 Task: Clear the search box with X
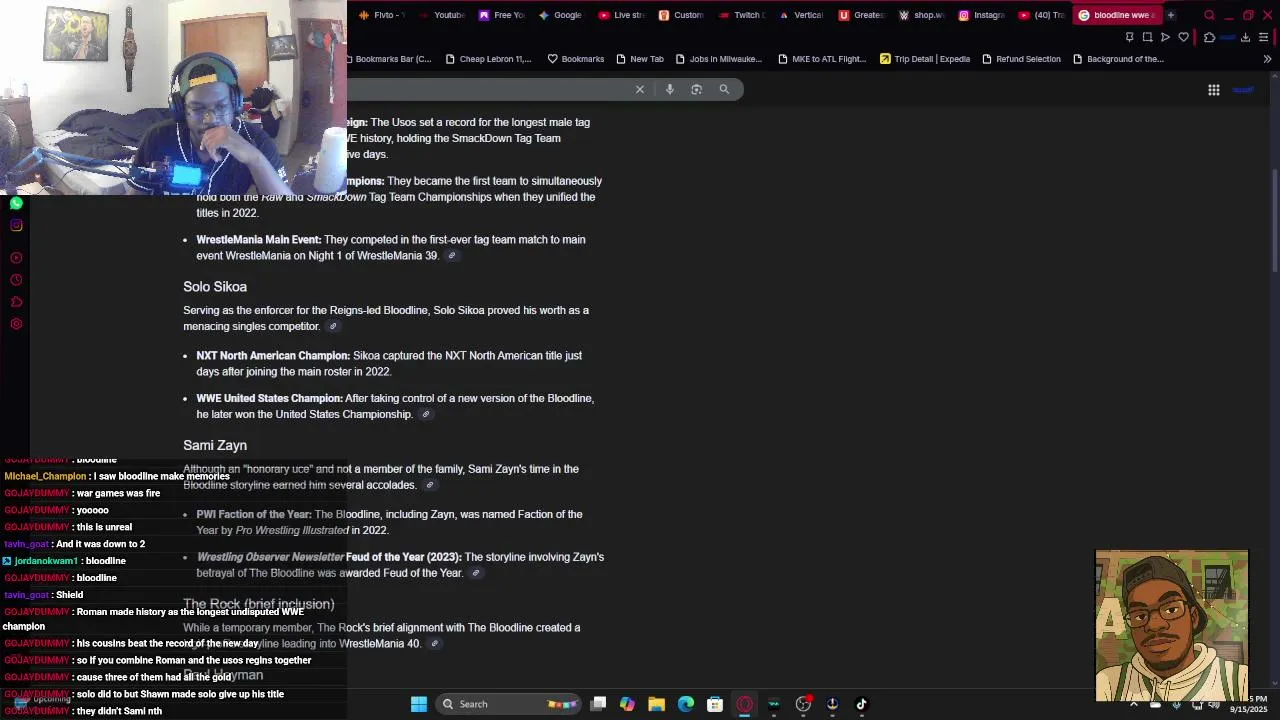pos(640,89)
